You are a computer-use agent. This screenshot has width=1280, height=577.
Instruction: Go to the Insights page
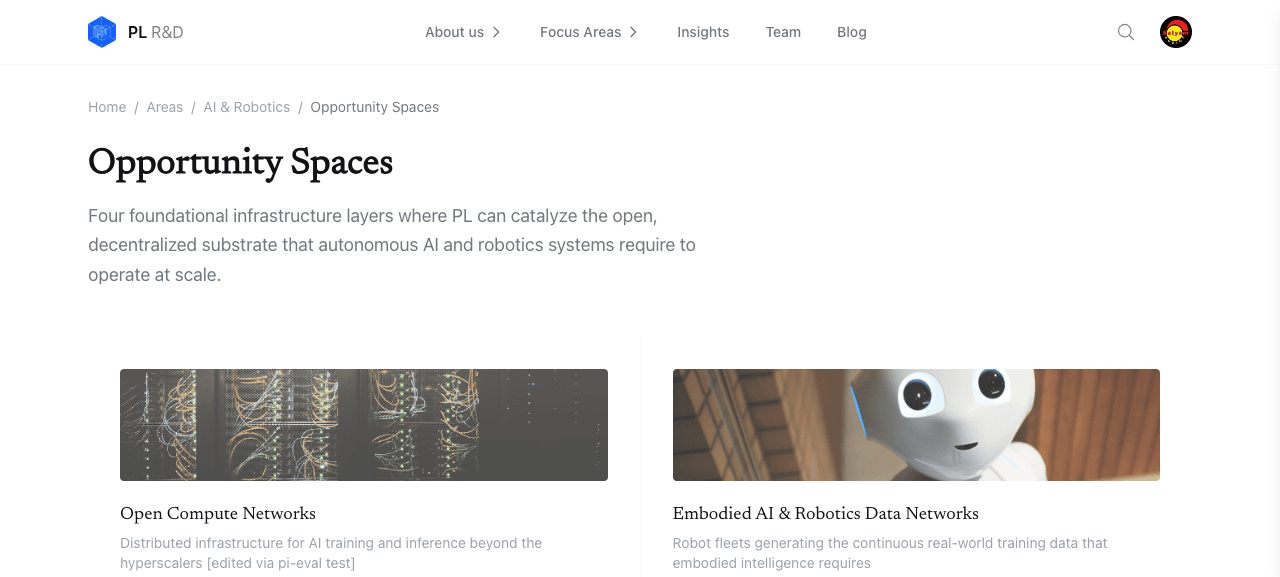click(703, 32)
